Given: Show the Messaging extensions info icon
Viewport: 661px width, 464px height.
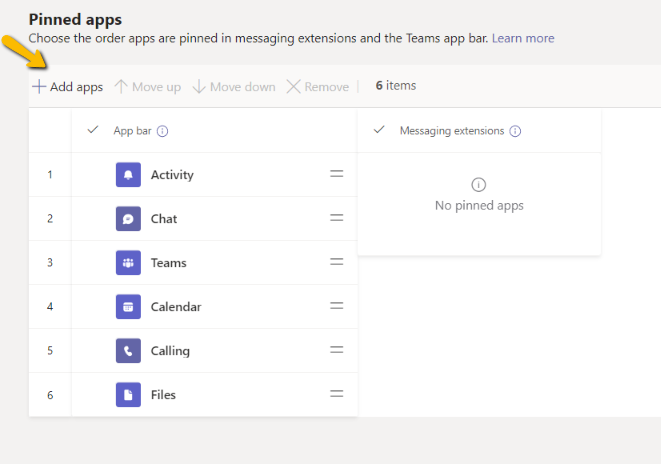Looking at the screenshot, I should [515, 131].
